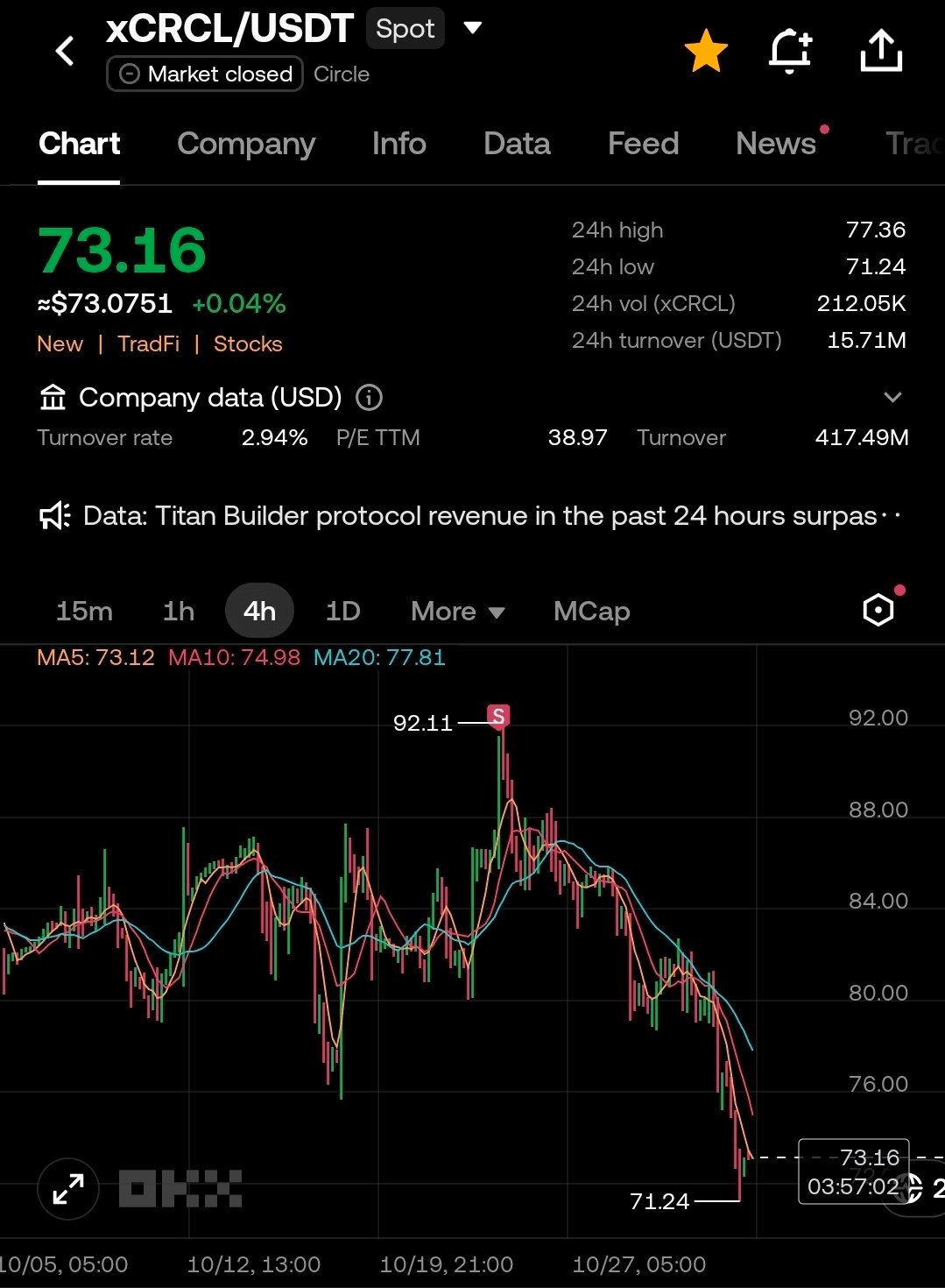Tap the 24h turnover value 15.71M
945x1288 pixels.
coord(867,340)
